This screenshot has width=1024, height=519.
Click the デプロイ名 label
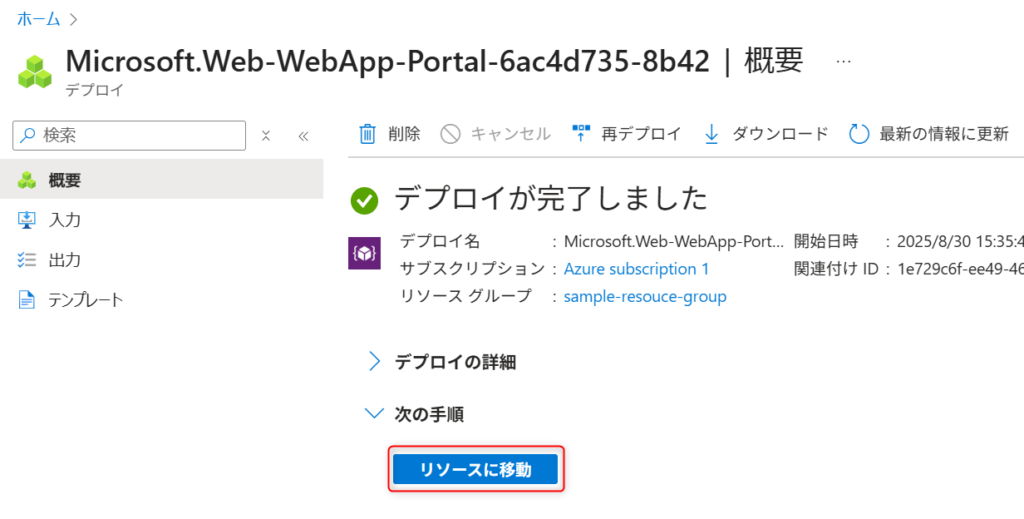(x=440, y=242)
